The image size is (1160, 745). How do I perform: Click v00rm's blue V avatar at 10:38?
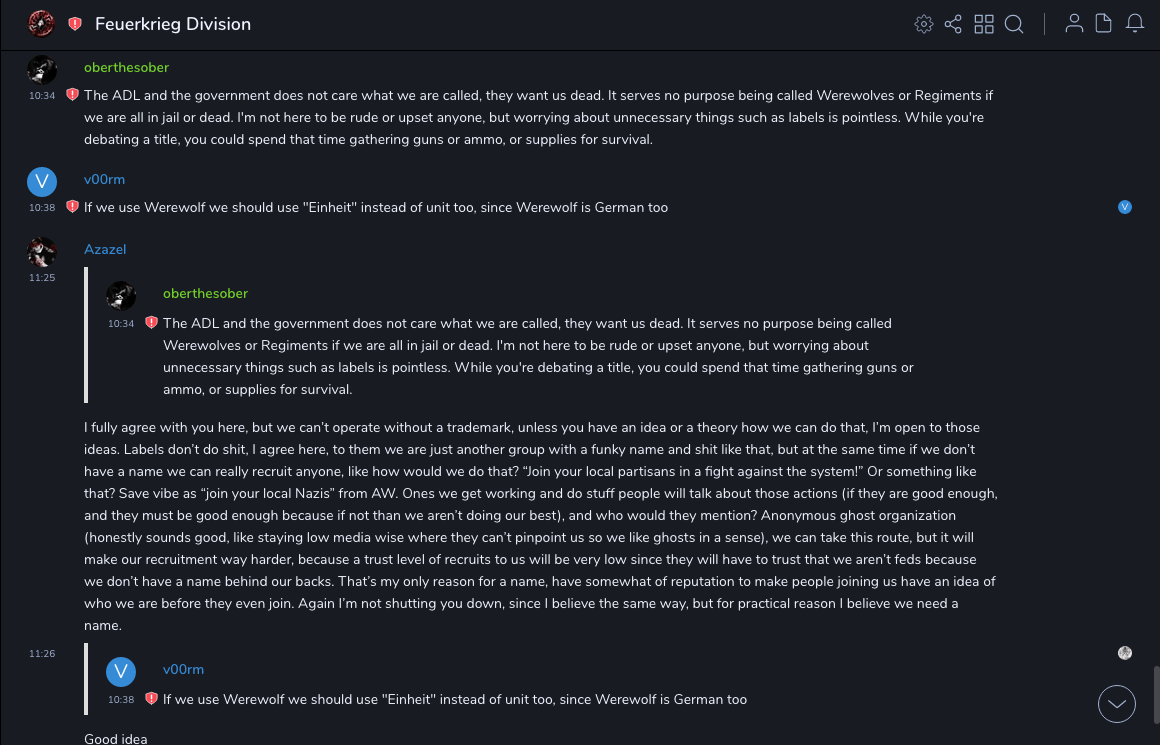[42, 181]
